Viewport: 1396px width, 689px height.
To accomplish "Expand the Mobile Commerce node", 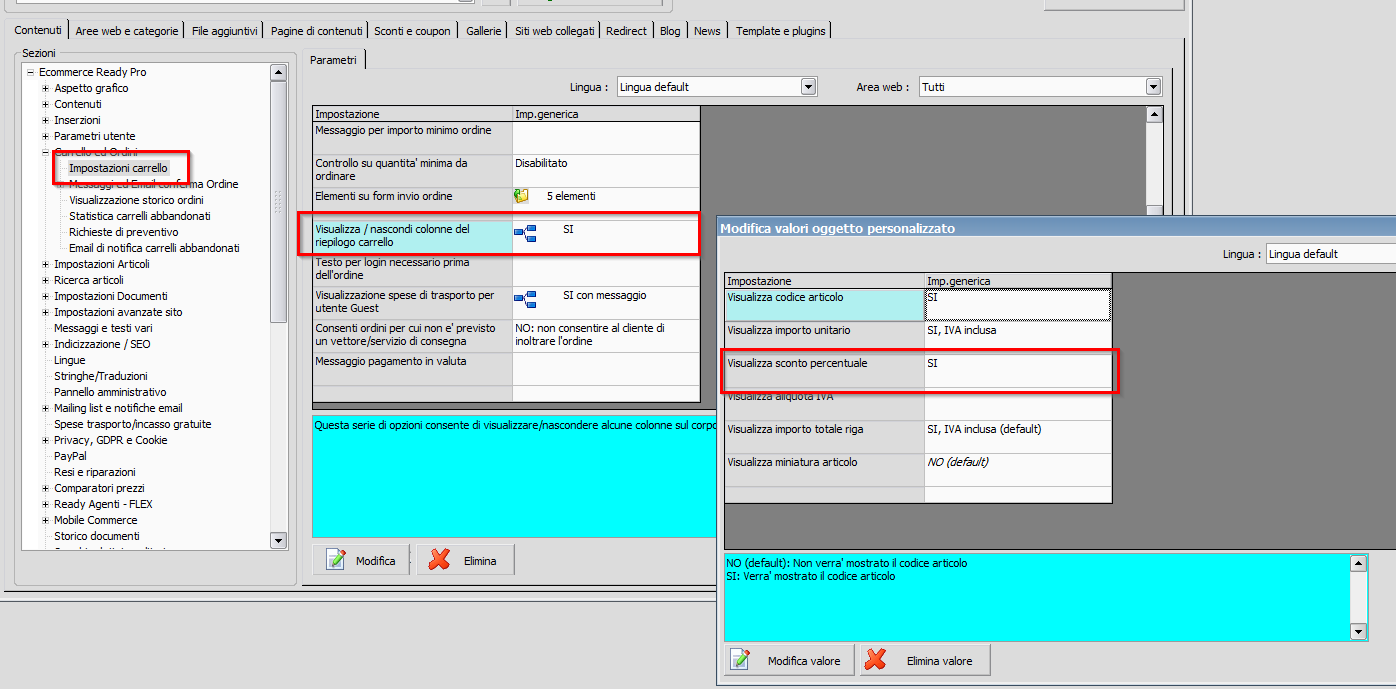I will pyautogui.click(x=45, y=520).
